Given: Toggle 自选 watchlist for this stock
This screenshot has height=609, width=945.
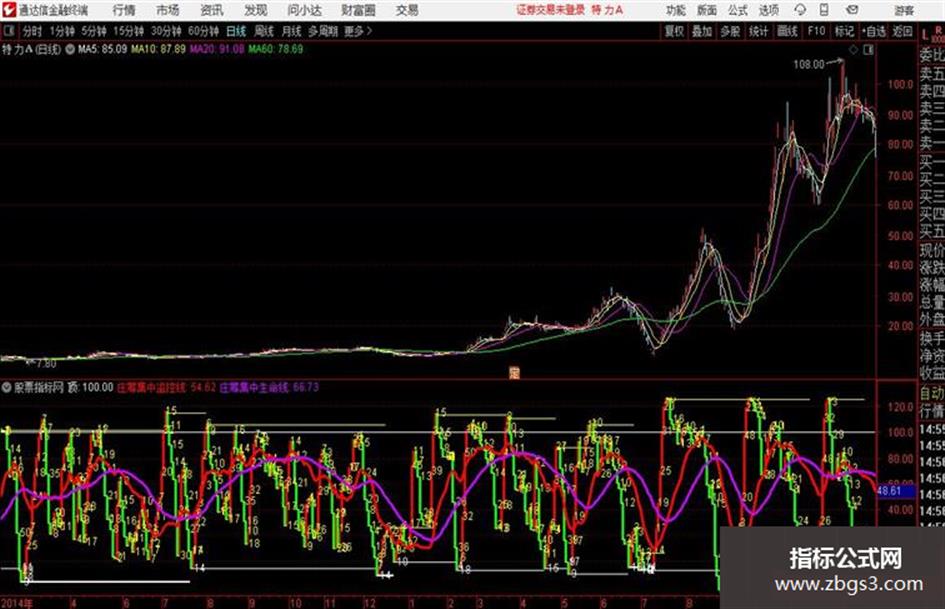Looking at the screenshot, I should coord(873,31).
